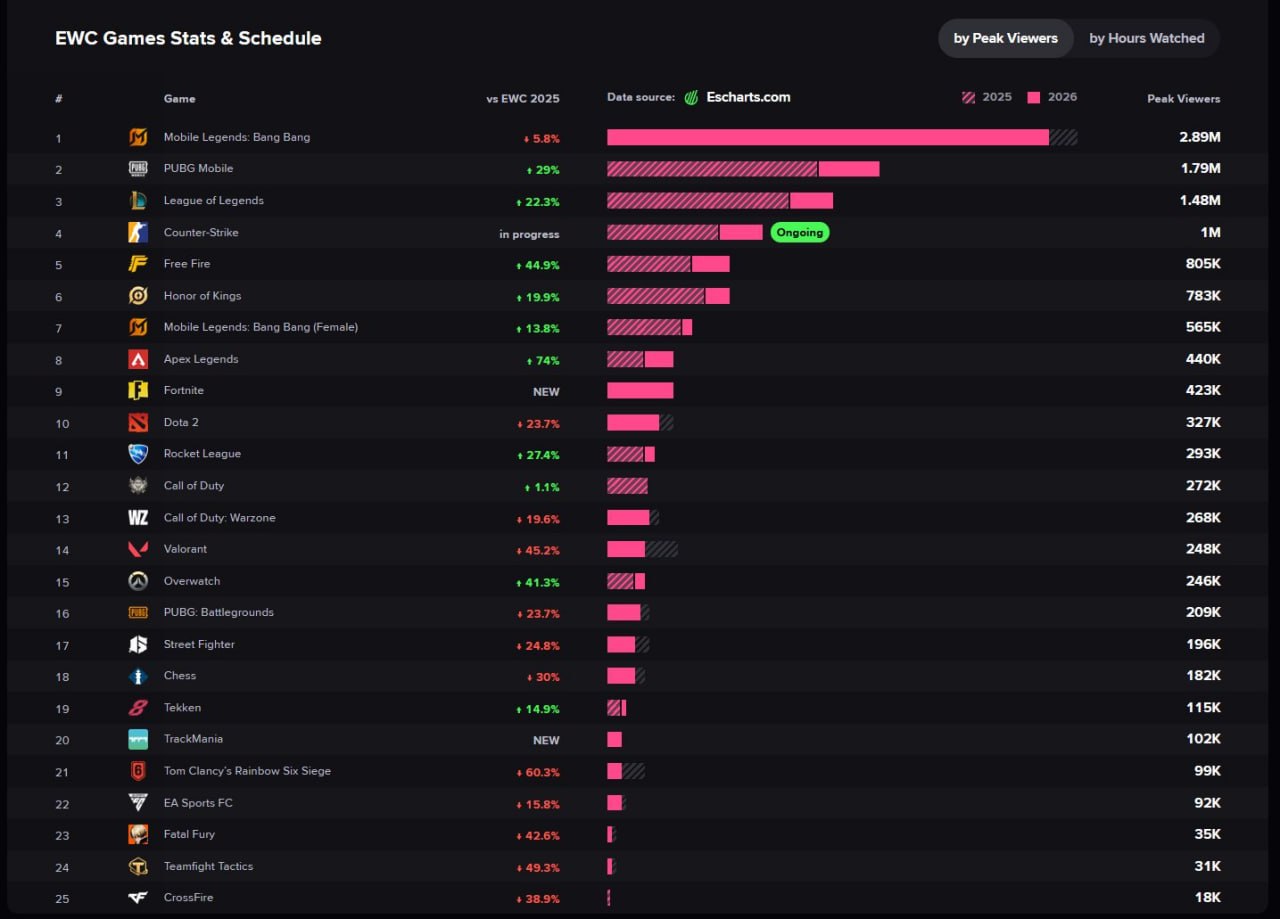
Task: Click the 45.2% change for Valorant
Action: 538,550
